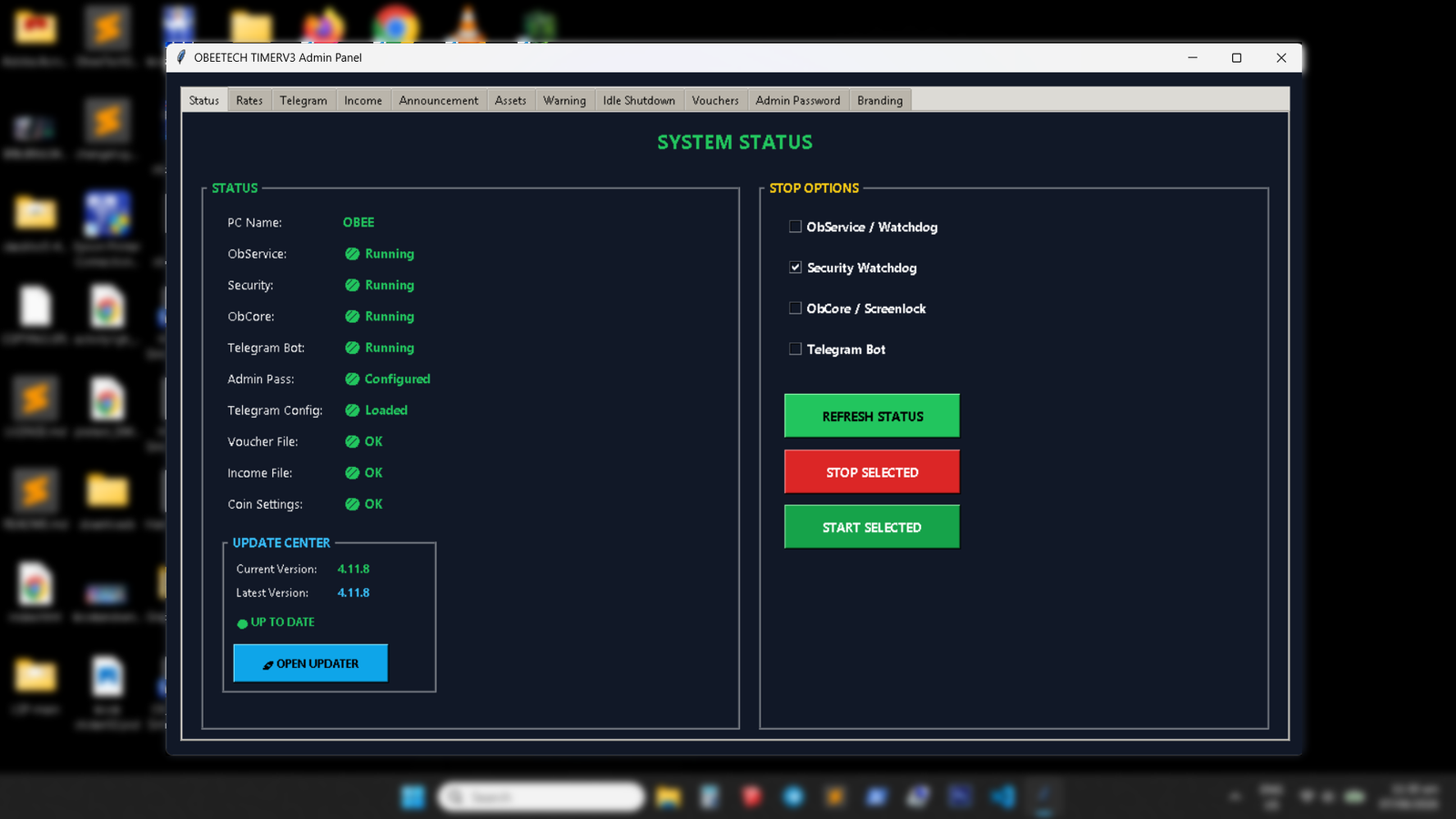Launch OPEN UPDATER button
This screenshot has width=1456, height=819.
[310, 663]
